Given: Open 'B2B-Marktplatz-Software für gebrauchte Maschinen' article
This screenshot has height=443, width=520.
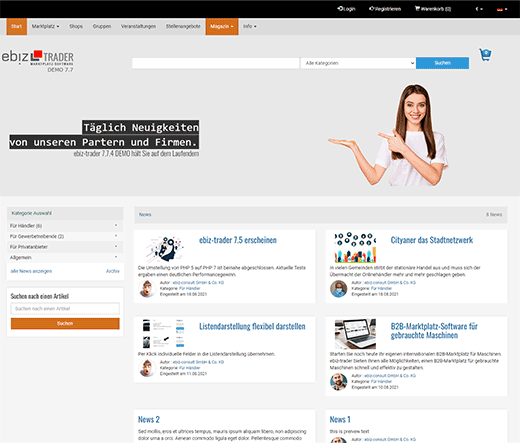Looking at the screenshot, I should click(x=434, y=331).
